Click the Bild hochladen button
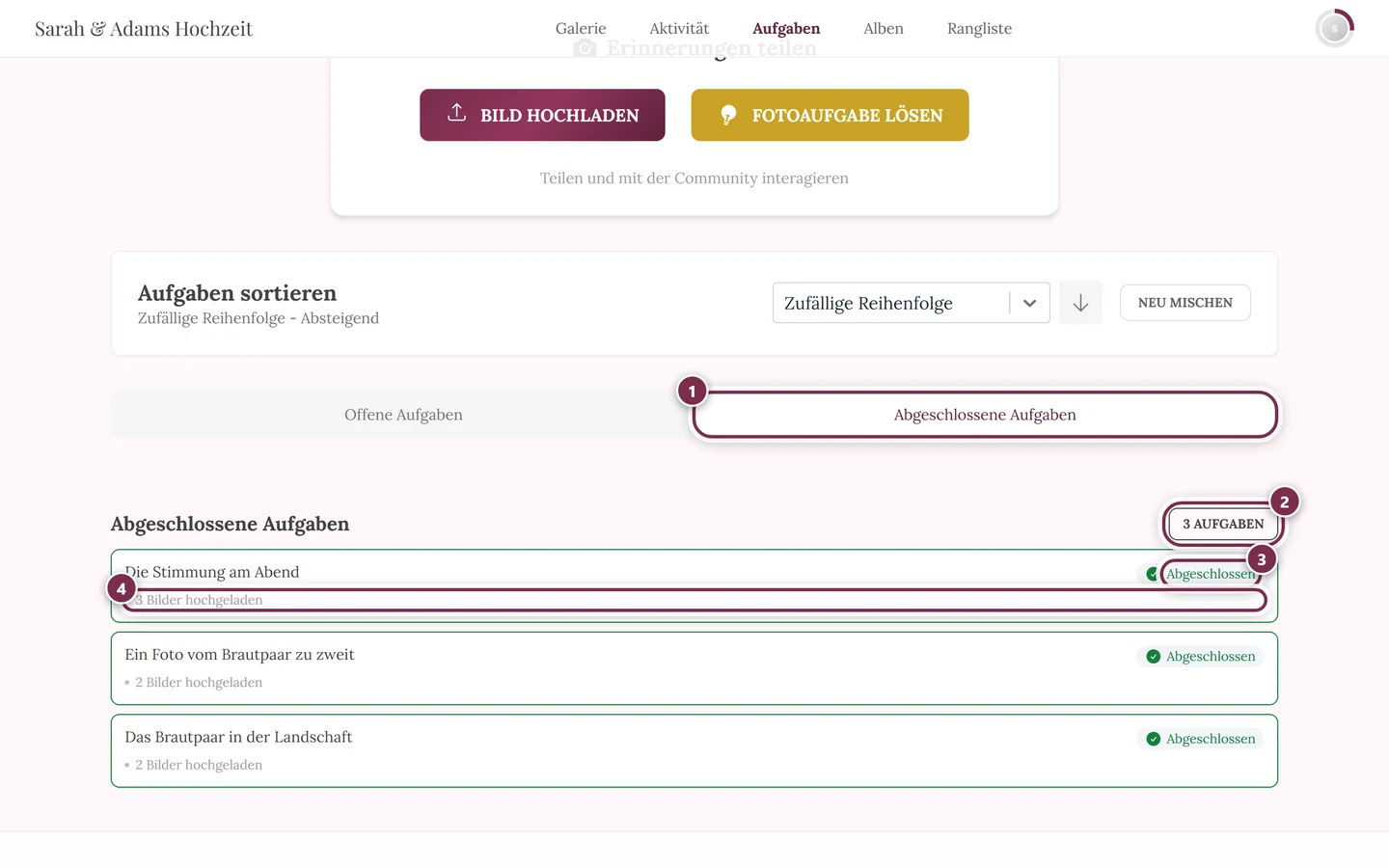The height and width of the screenshot is (868, 1389). point(542,115)
